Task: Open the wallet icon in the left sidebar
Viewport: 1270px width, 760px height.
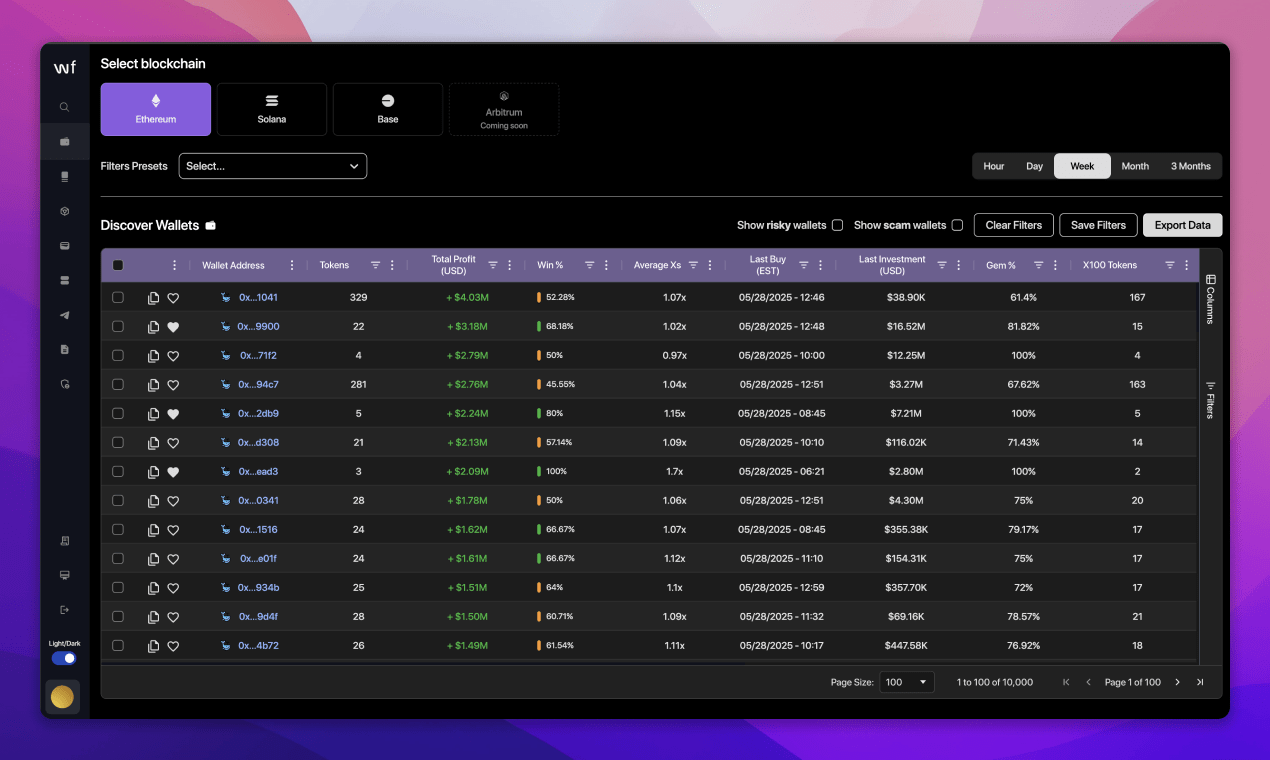Action: coord(64,142)
